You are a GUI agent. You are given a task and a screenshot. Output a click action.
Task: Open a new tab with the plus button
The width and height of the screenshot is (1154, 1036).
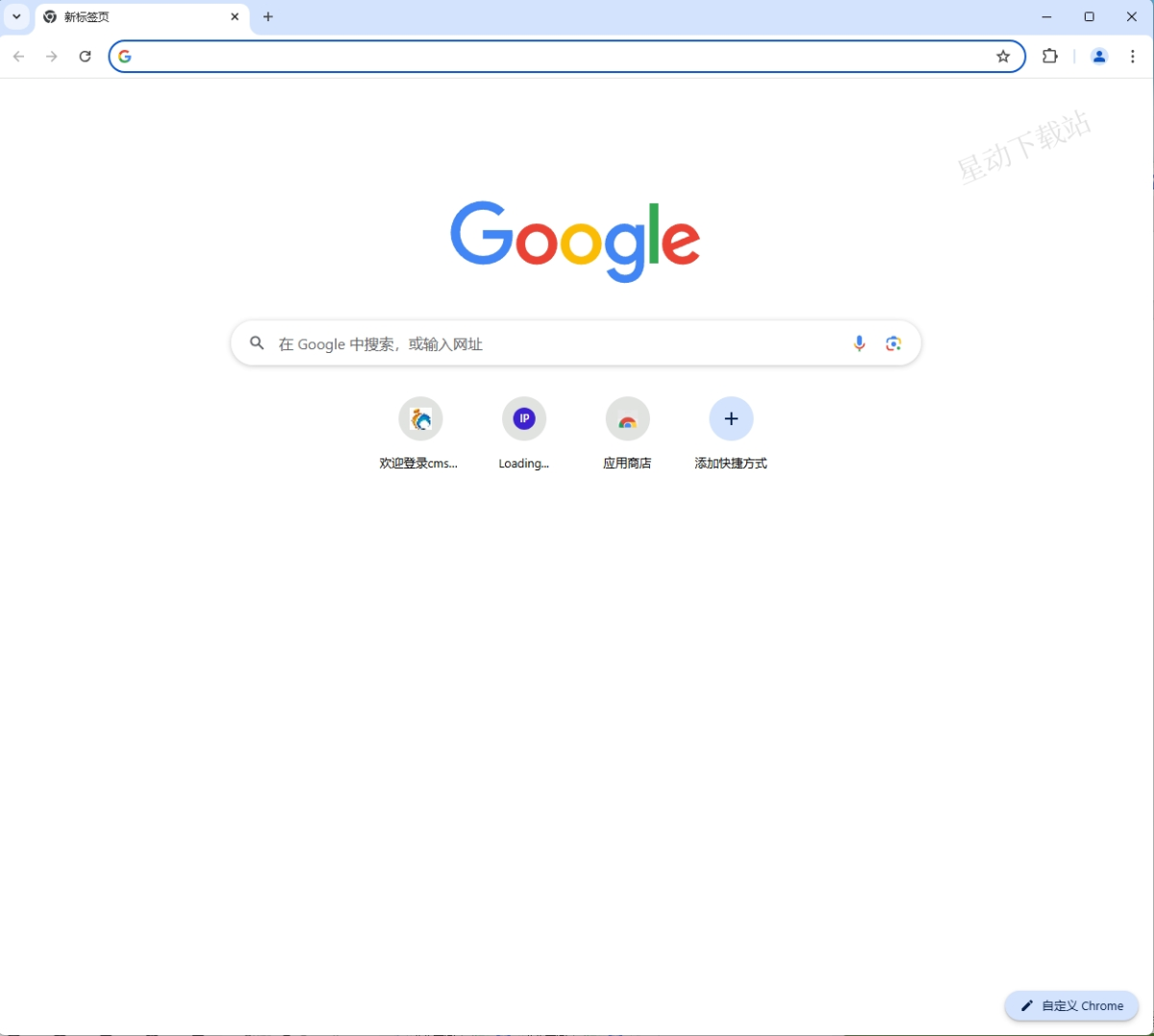[268, 16]
